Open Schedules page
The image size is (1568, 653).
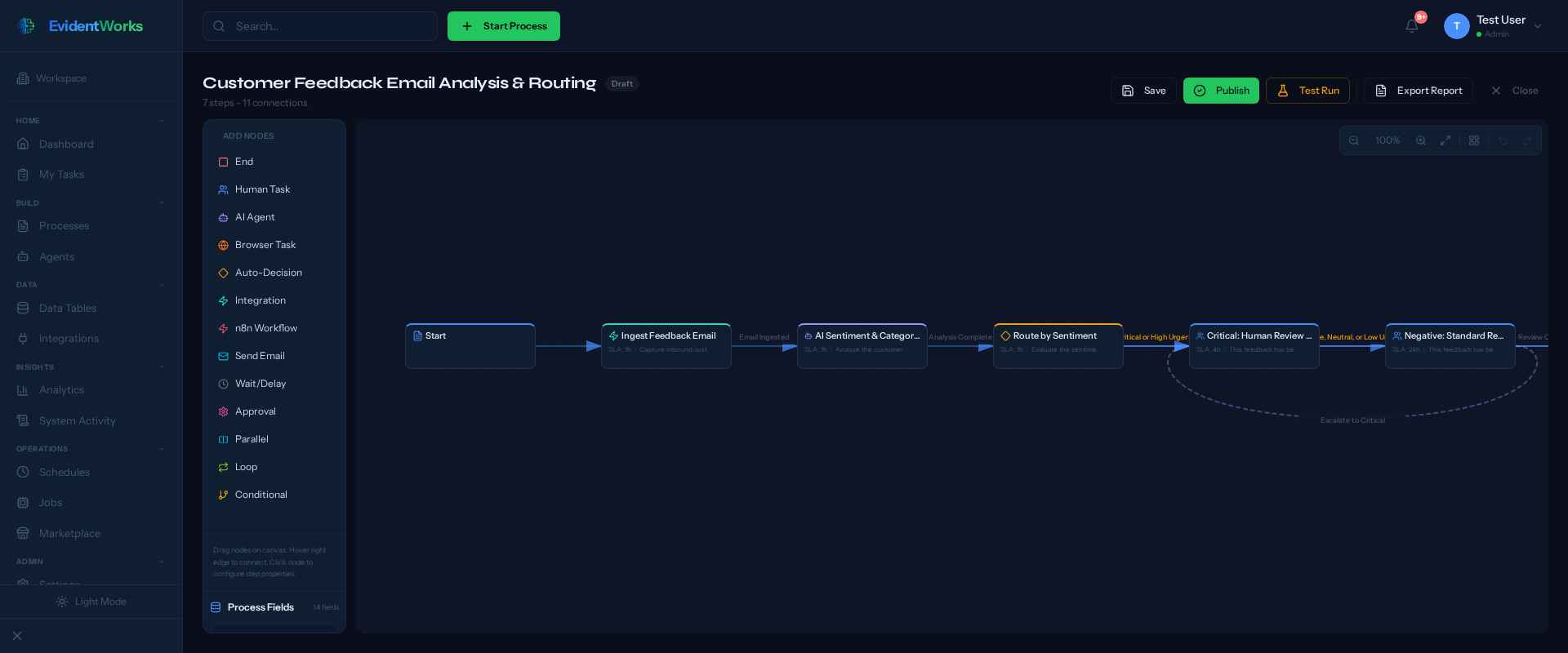(x=91, y=473)
